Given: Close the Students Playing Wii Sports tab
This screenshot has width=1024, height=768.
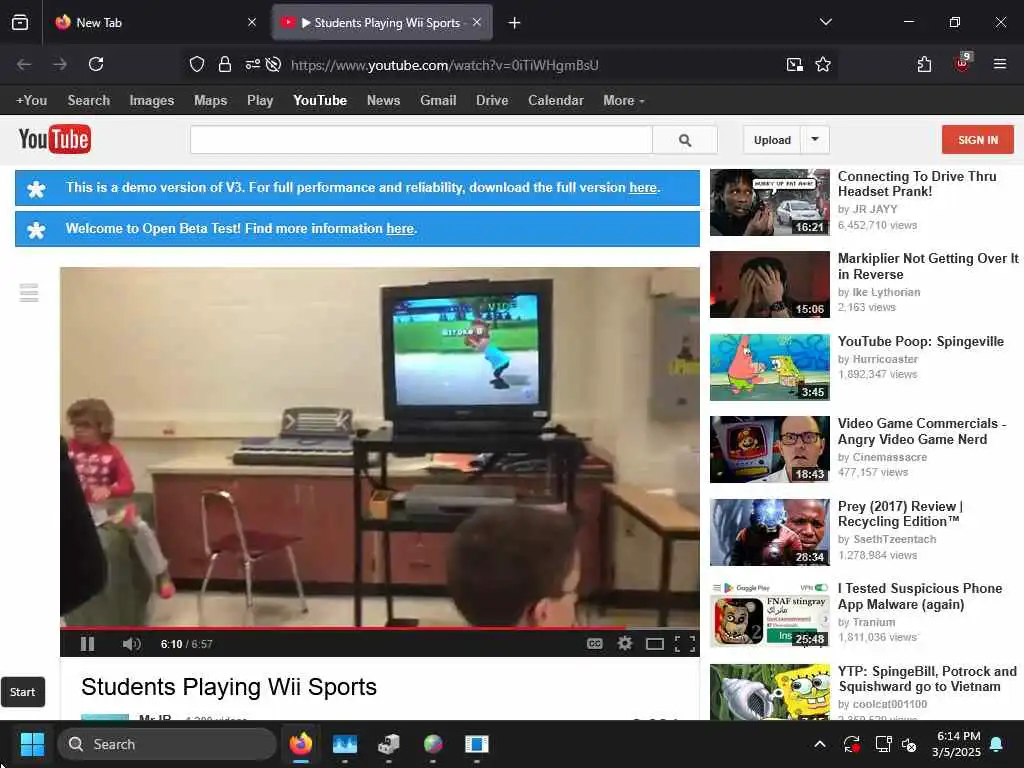Looking at the screenshot, I should [477, 22].
